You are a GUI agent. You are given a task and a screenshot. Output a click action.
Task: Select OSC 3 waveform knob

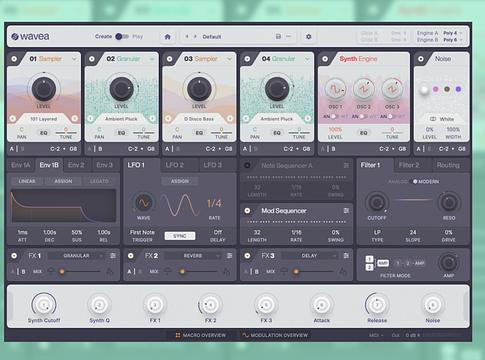tap(392, 89)
